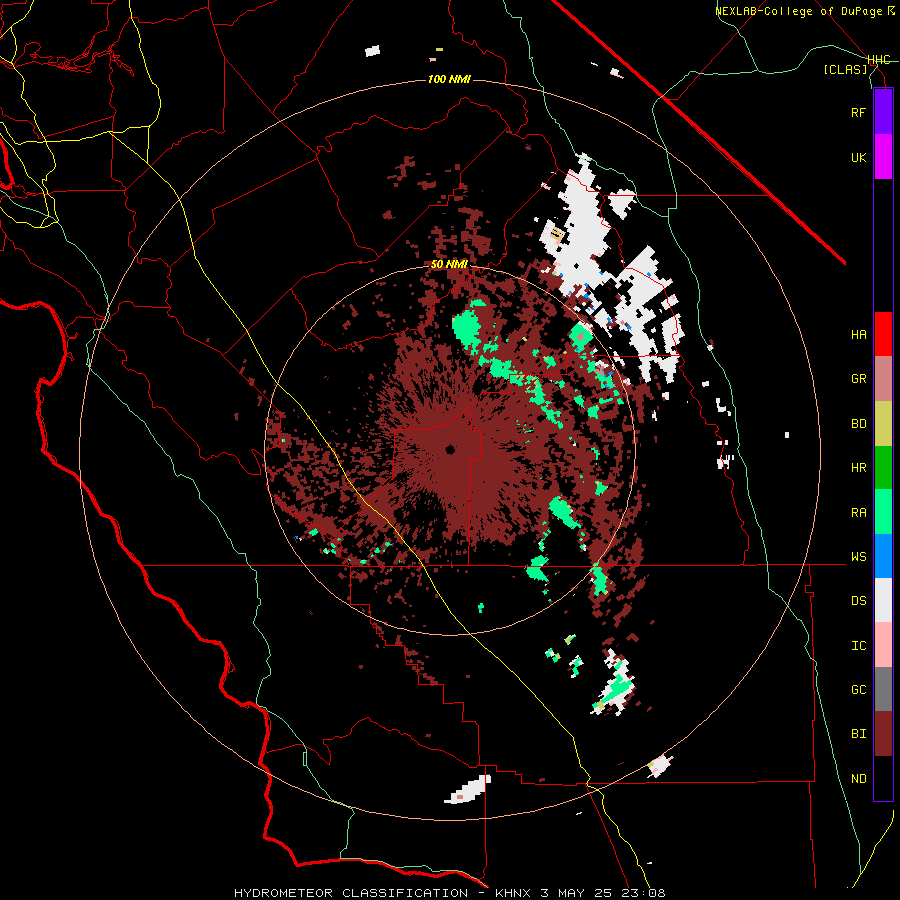Click the GC legend label

858,690
